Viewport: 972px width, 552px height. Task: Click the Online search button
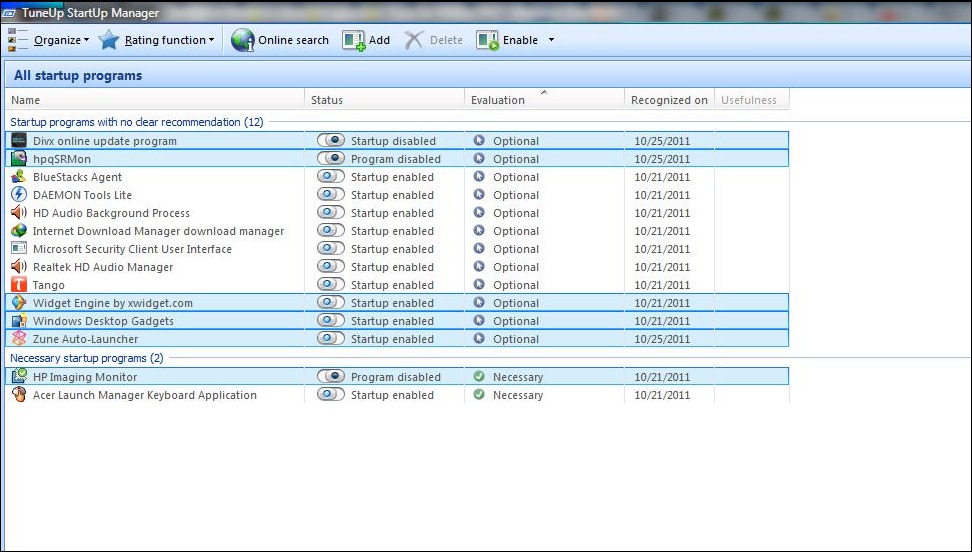[x=280, y=40]
